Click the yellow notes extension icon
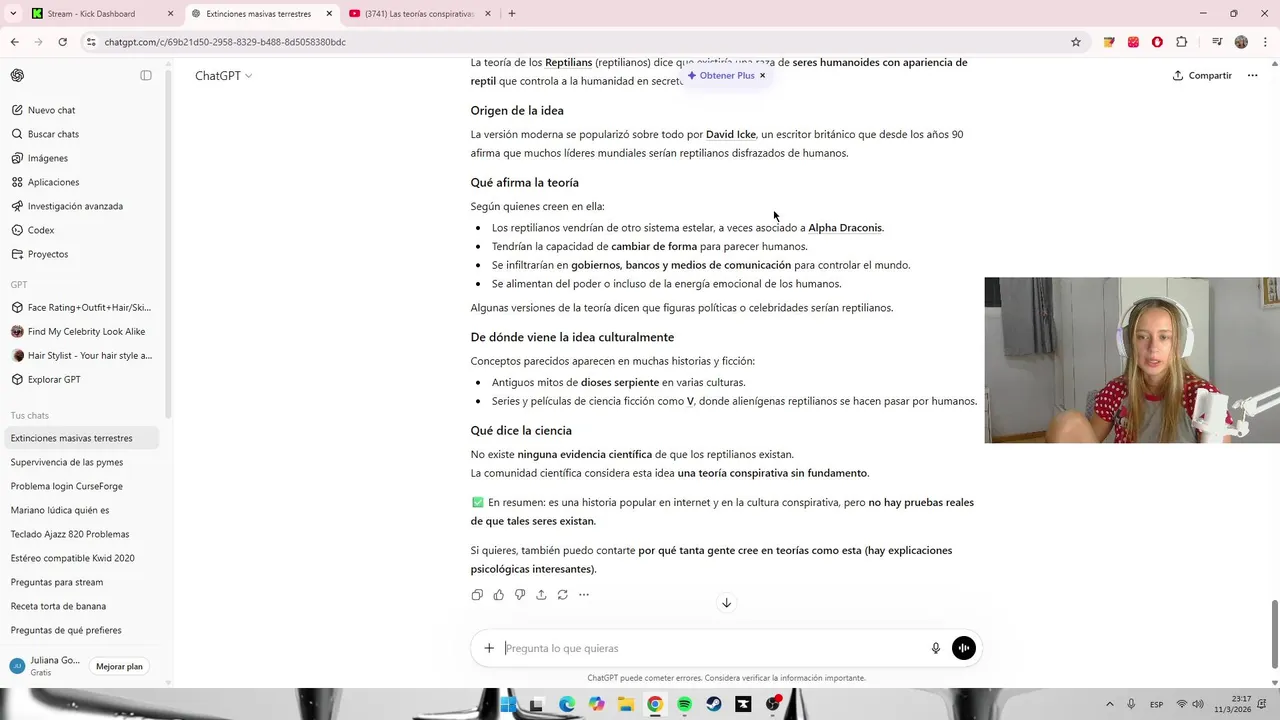1280x720 pixels. click(1109, 42)
